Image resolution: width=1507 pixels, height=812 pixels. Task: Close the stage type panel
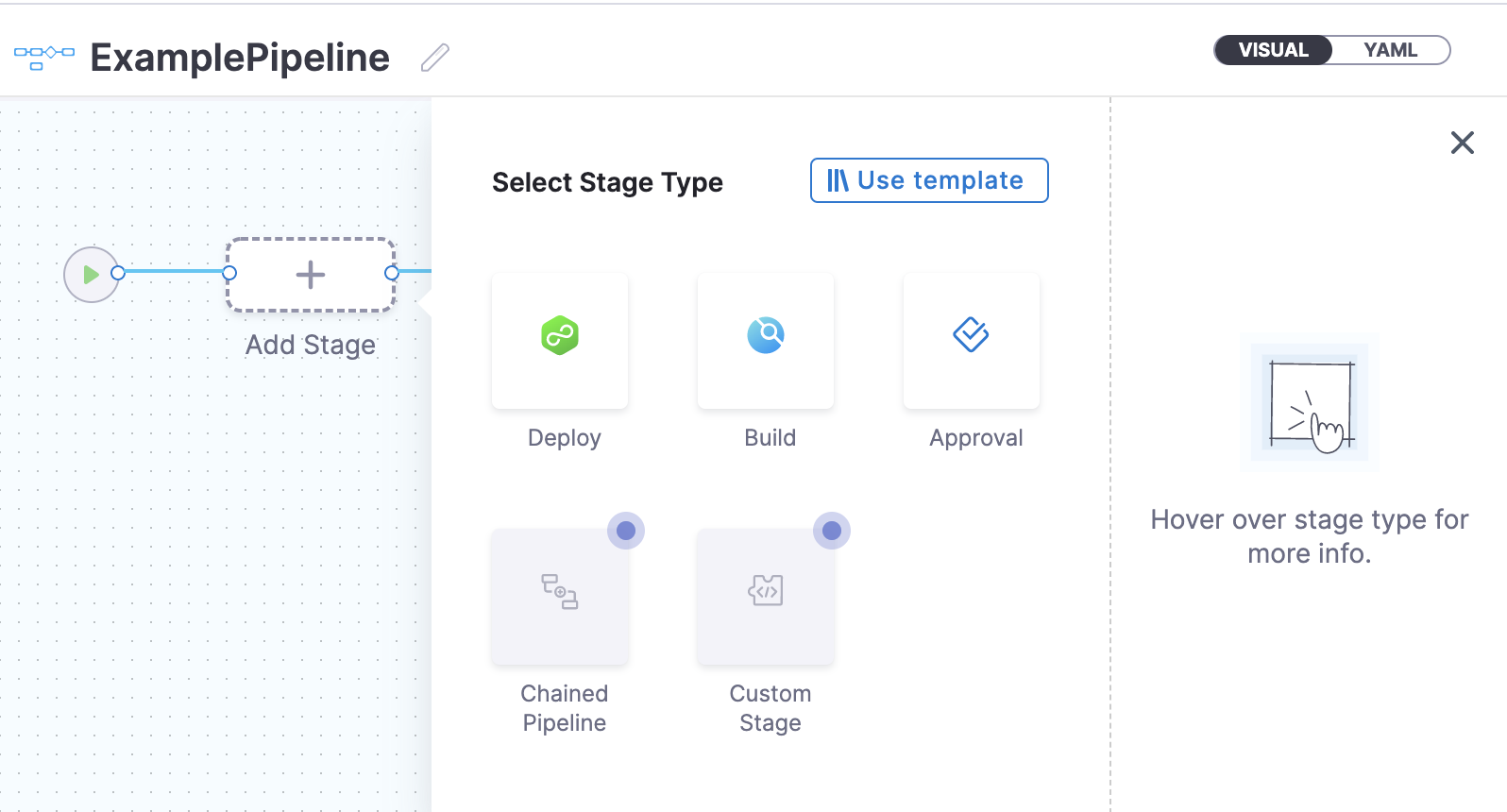coord(1463,143)
